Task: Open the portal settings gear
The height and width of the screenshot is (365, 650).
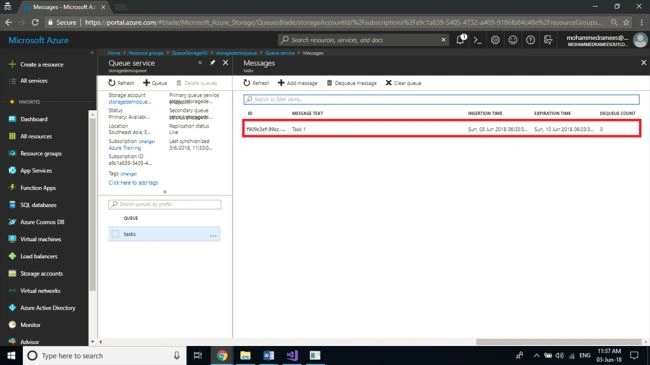Action: point(495,40)
